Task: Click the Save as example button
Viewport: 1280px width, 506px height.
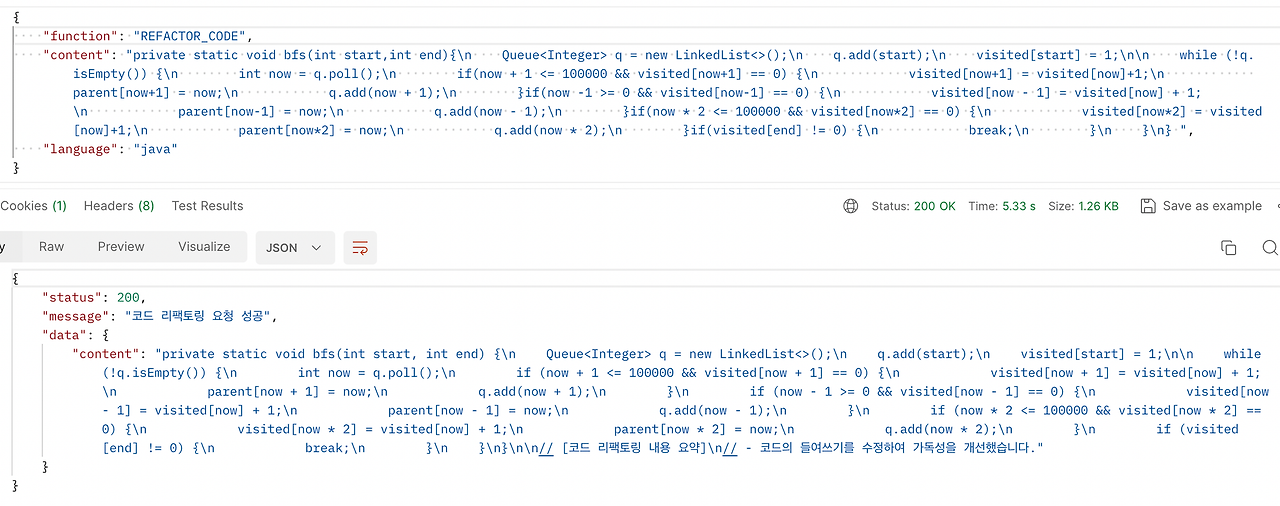Action: (x=1200, y=206)
